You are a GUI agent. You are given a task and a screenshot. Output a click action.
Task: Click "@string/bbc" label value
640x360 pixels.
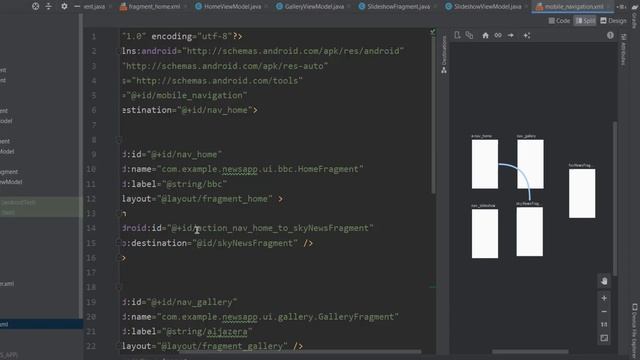pos(194,184)
